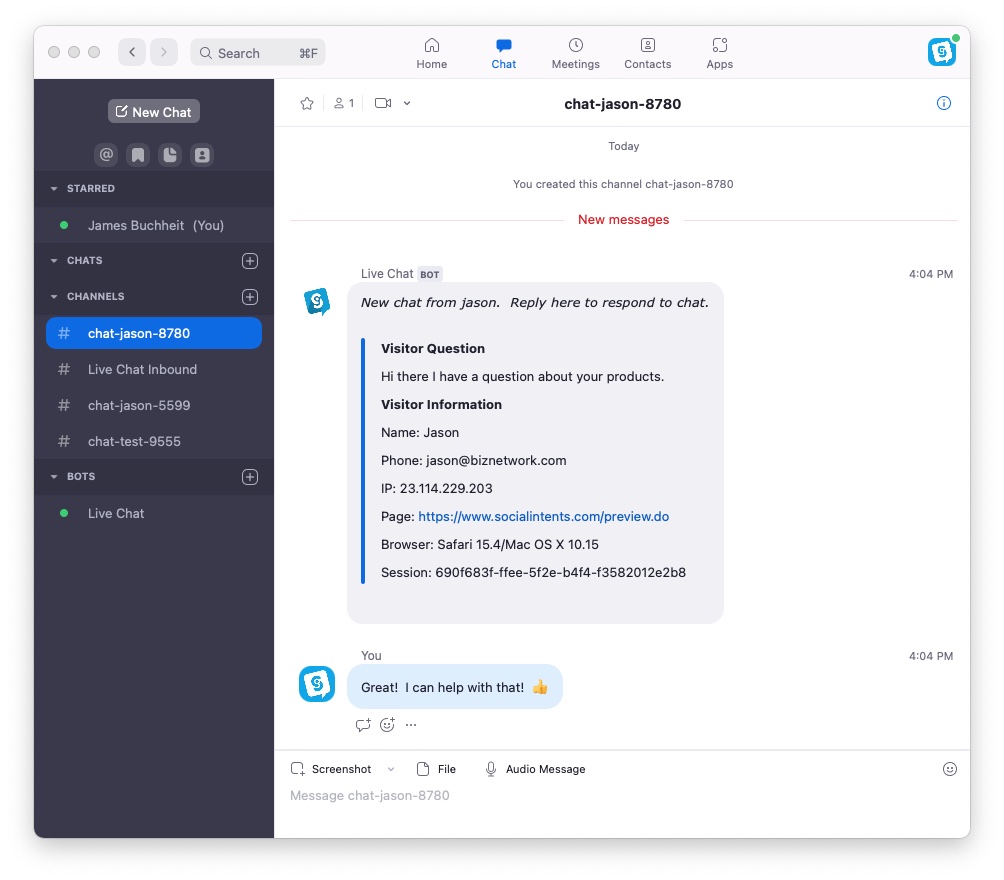Collapse the STARRED section
The width and height of the screenshot is (1004, 880).
point(54,188)
